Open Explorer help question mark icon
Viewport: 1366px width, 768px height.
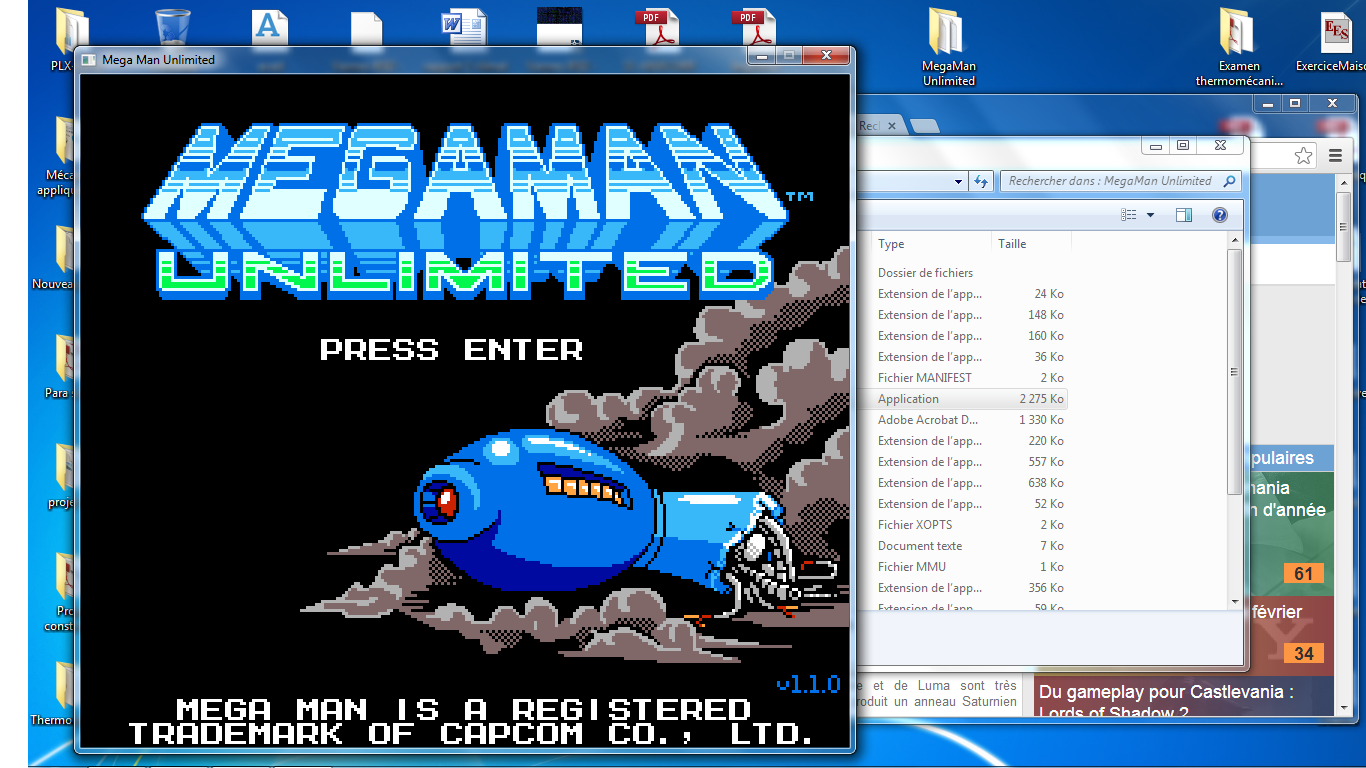1219,215
